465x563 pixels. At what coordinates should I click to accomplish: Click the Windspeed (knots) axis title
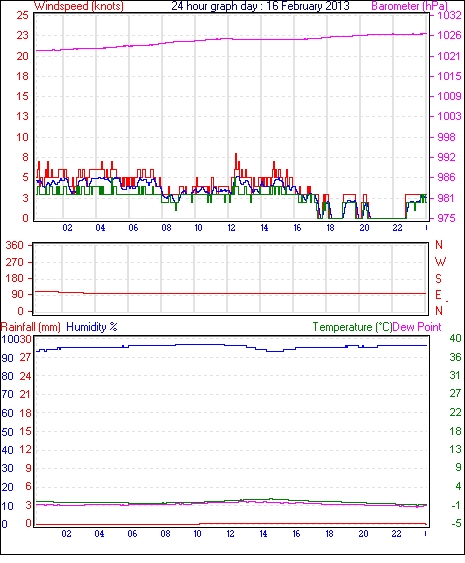pos(79,6)
